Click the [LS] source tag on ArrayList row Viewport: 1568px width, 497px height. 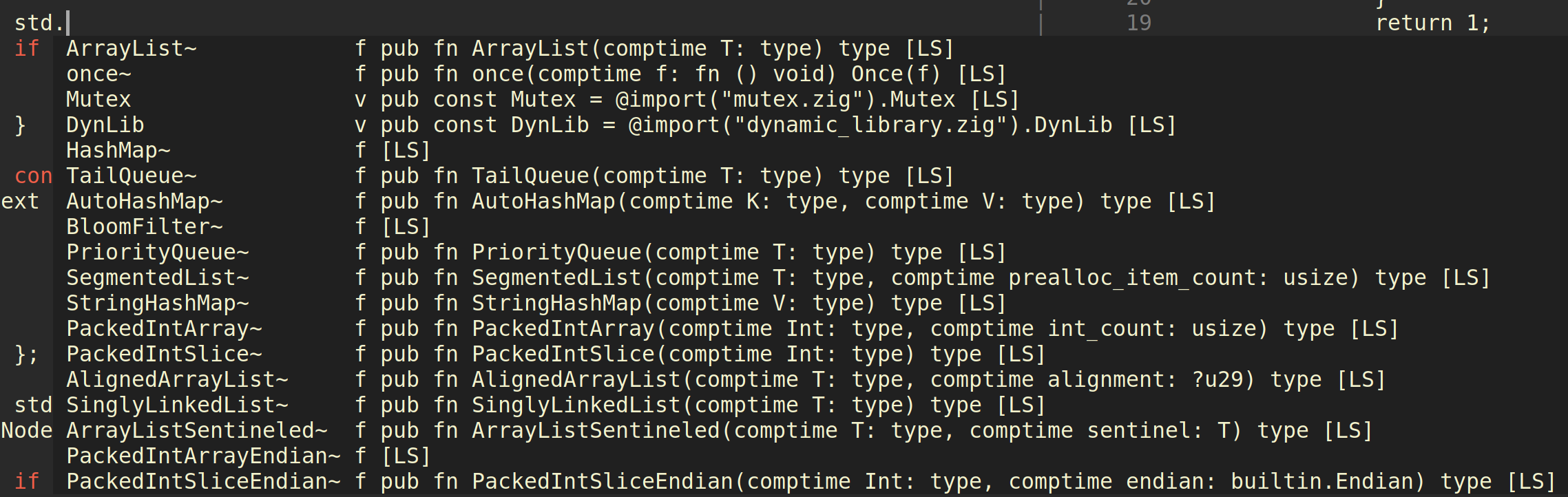point(931,48)
